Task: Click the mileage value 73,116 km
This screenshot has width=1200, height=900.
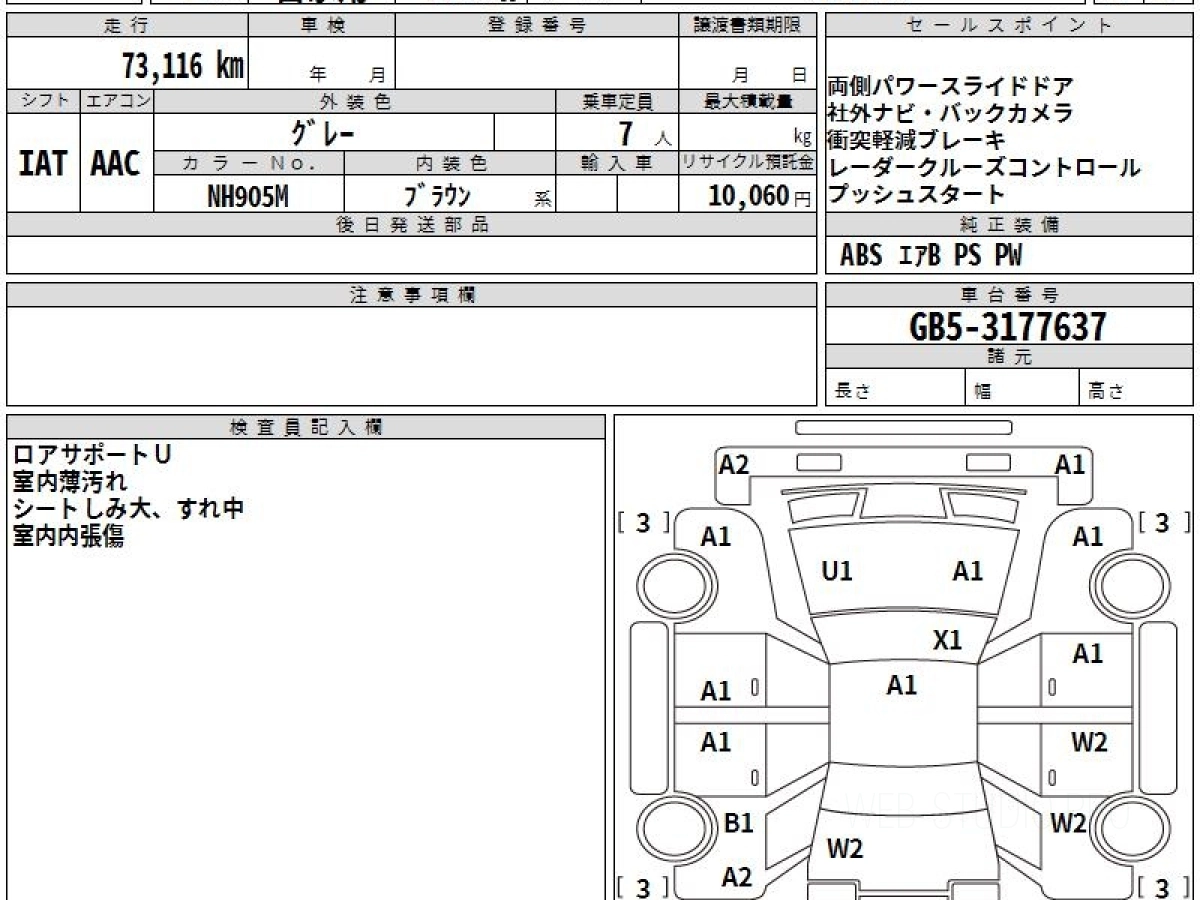Action: pos(183,66)
